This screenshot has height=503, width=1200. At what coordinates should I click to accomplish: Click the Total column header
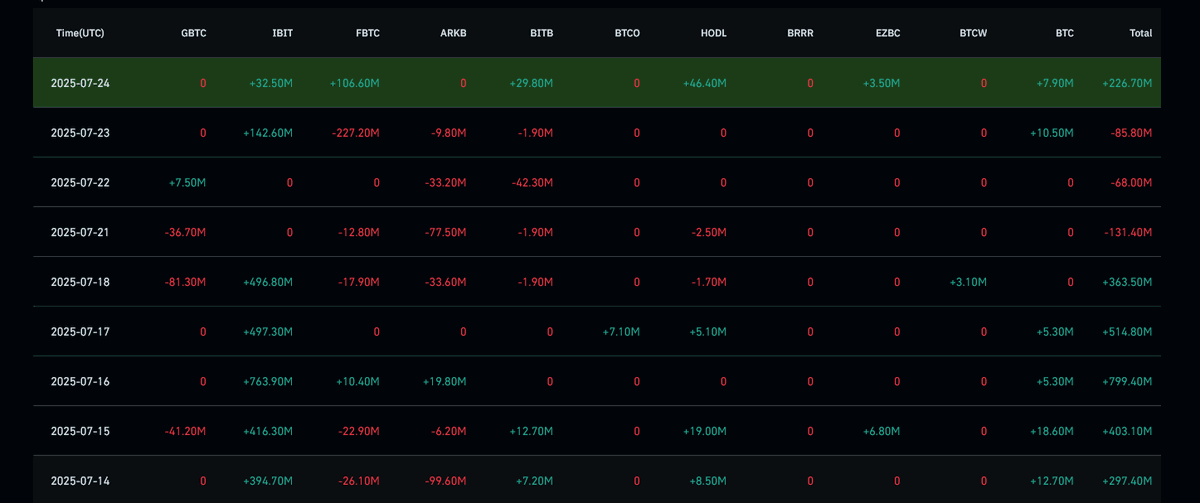(x=1140, y=33)
